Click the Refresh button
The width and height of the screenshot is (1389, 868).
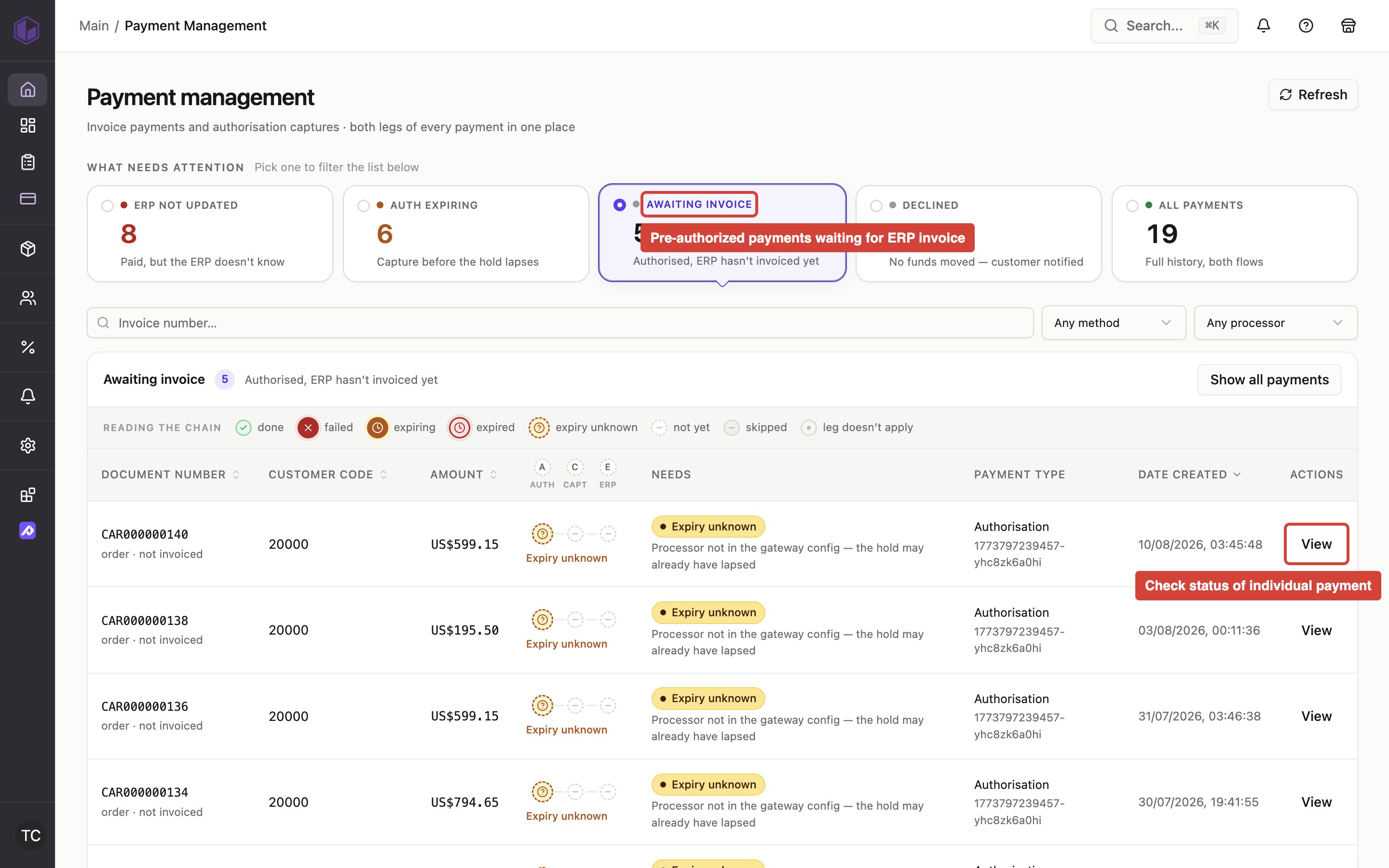tap(1313, 95)
